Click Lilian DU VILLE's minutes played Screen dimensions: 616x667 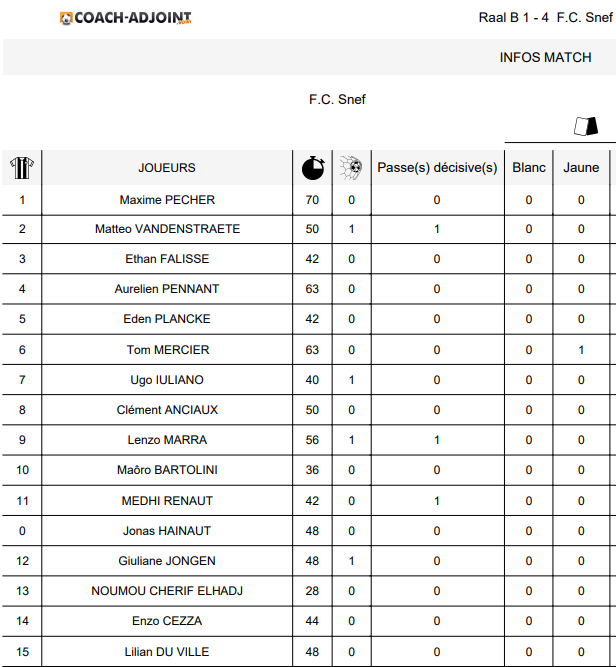tap(313, 652)
